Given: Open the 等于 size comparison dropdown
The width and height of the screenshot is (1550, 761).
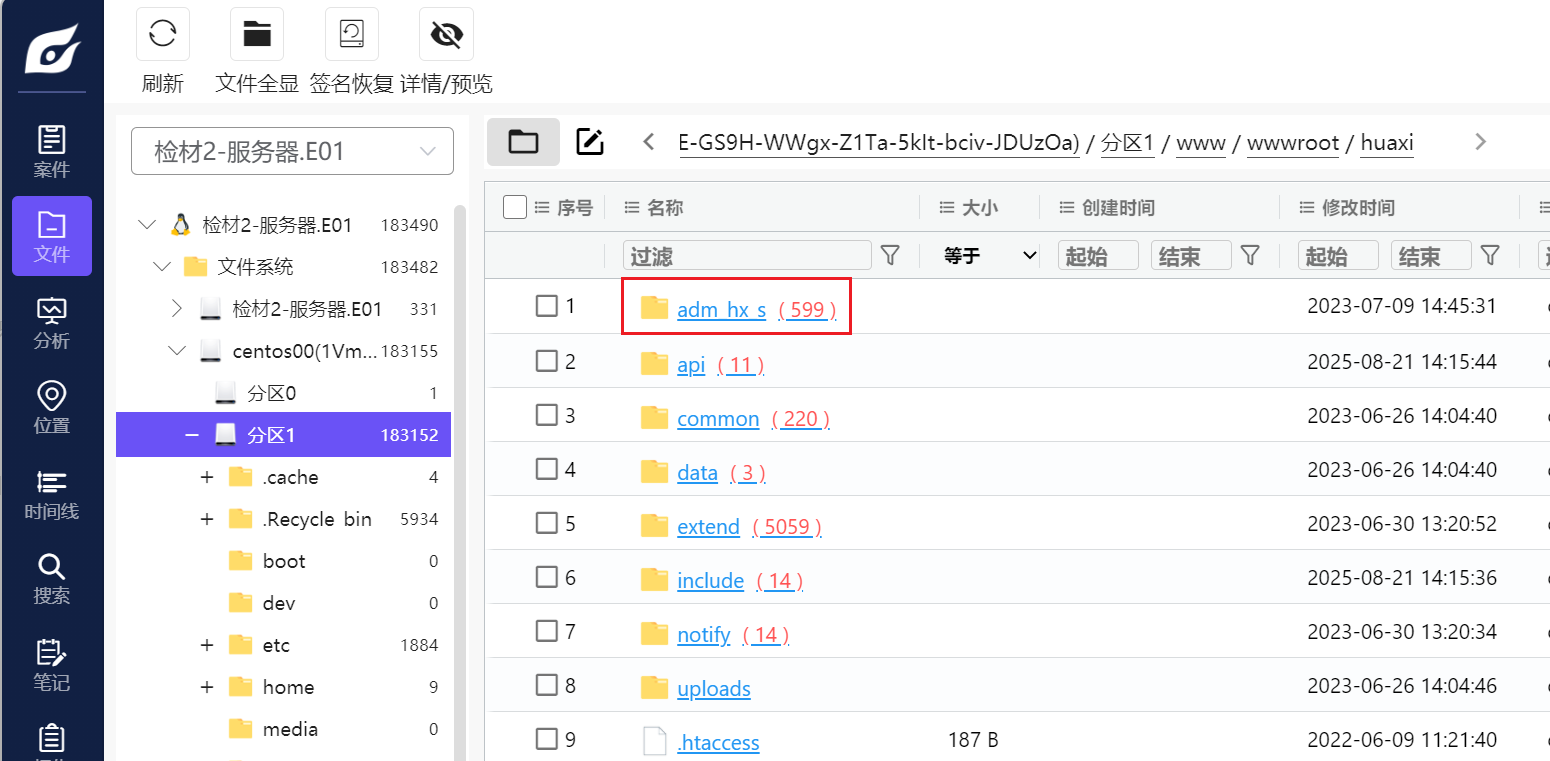Looking at the screenshot, I should point(989,256).
